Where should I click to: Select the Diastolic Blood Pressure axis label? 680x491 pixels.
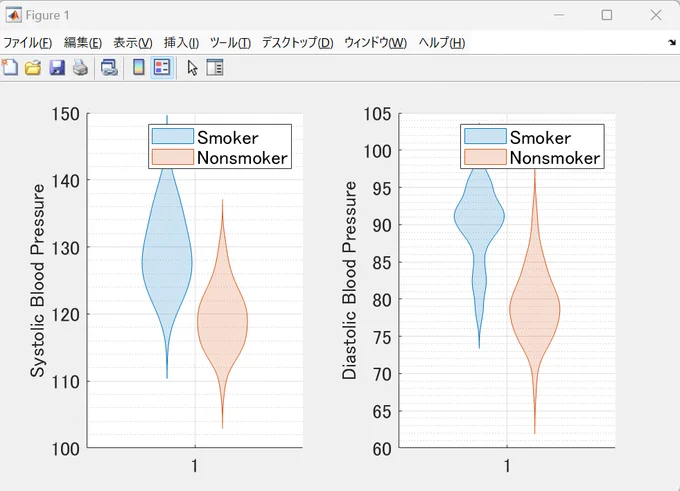pos(349,281)
